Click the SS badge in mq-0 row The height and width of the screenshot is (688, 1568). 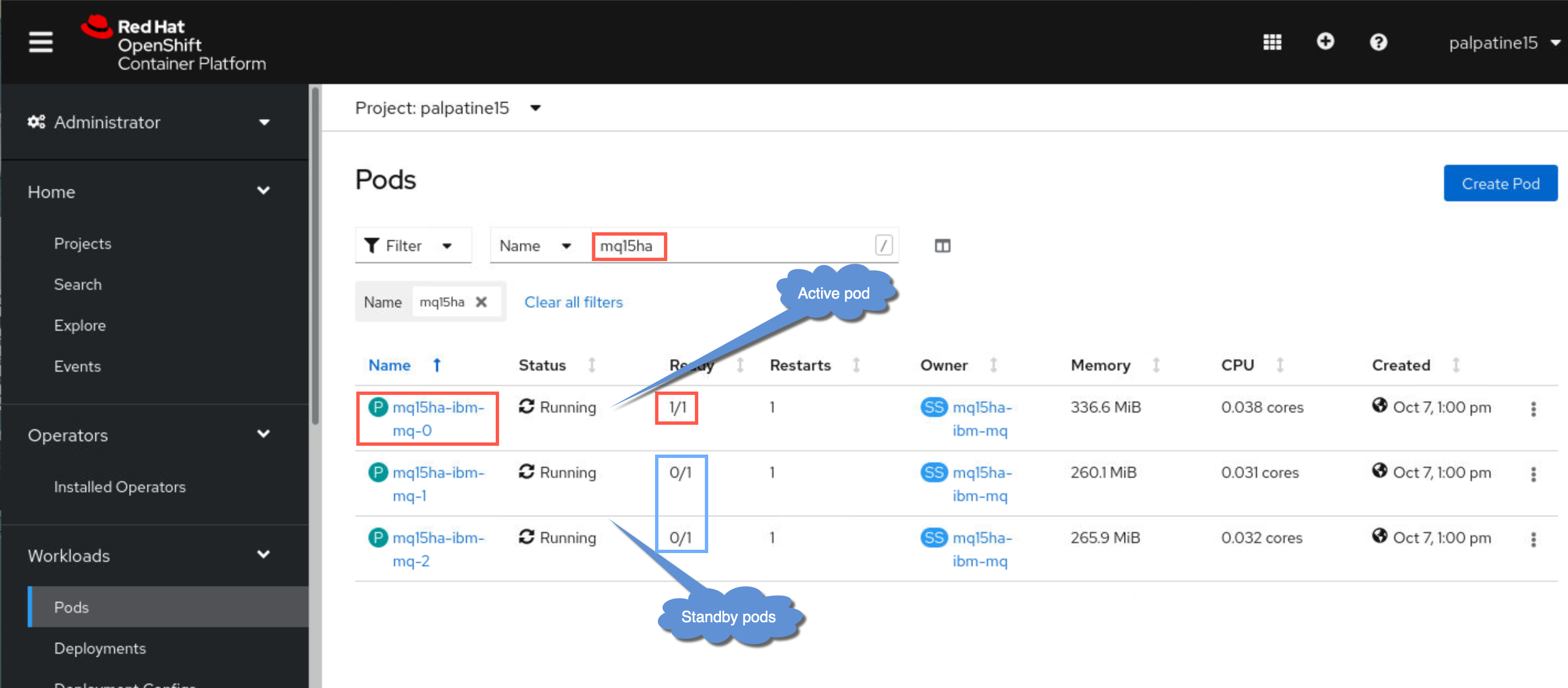[934, 407]
